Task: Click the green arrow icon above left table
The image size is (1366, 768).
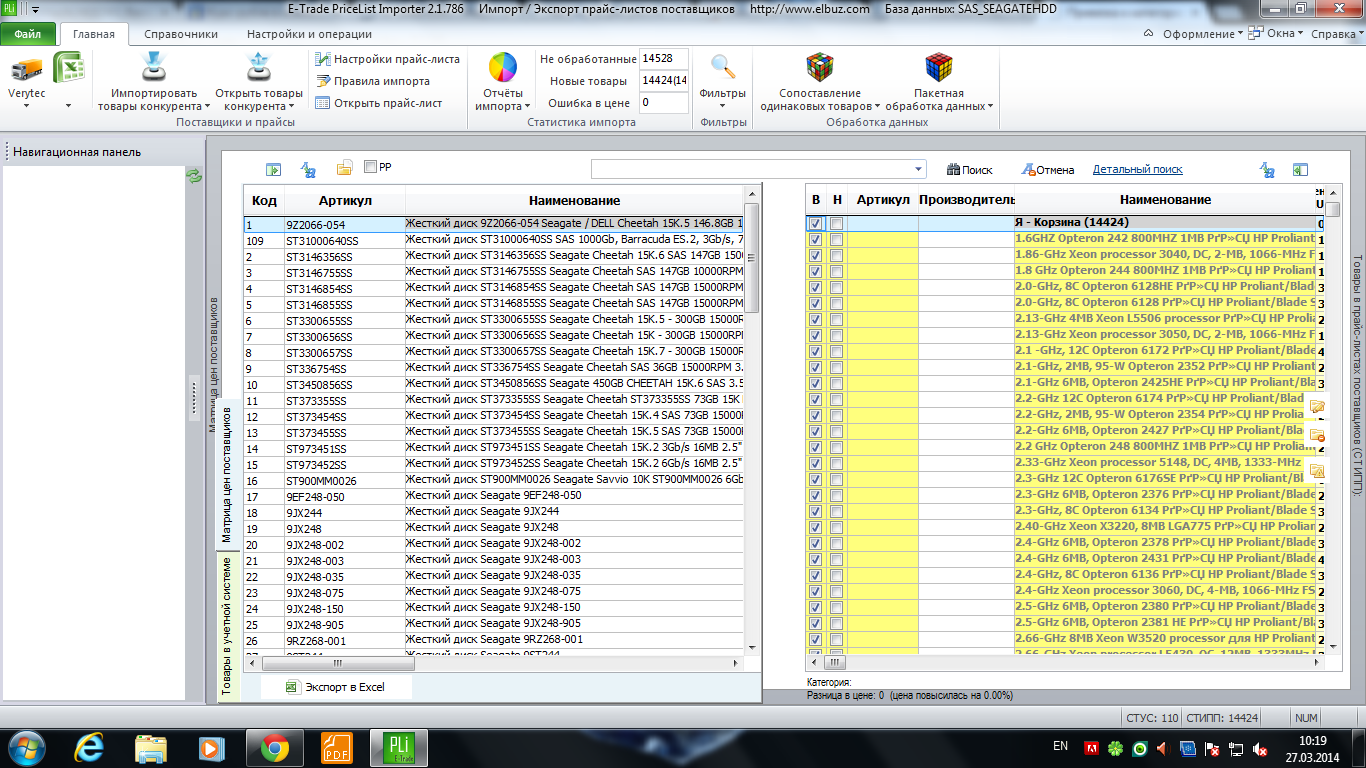Action: [273, 170]
